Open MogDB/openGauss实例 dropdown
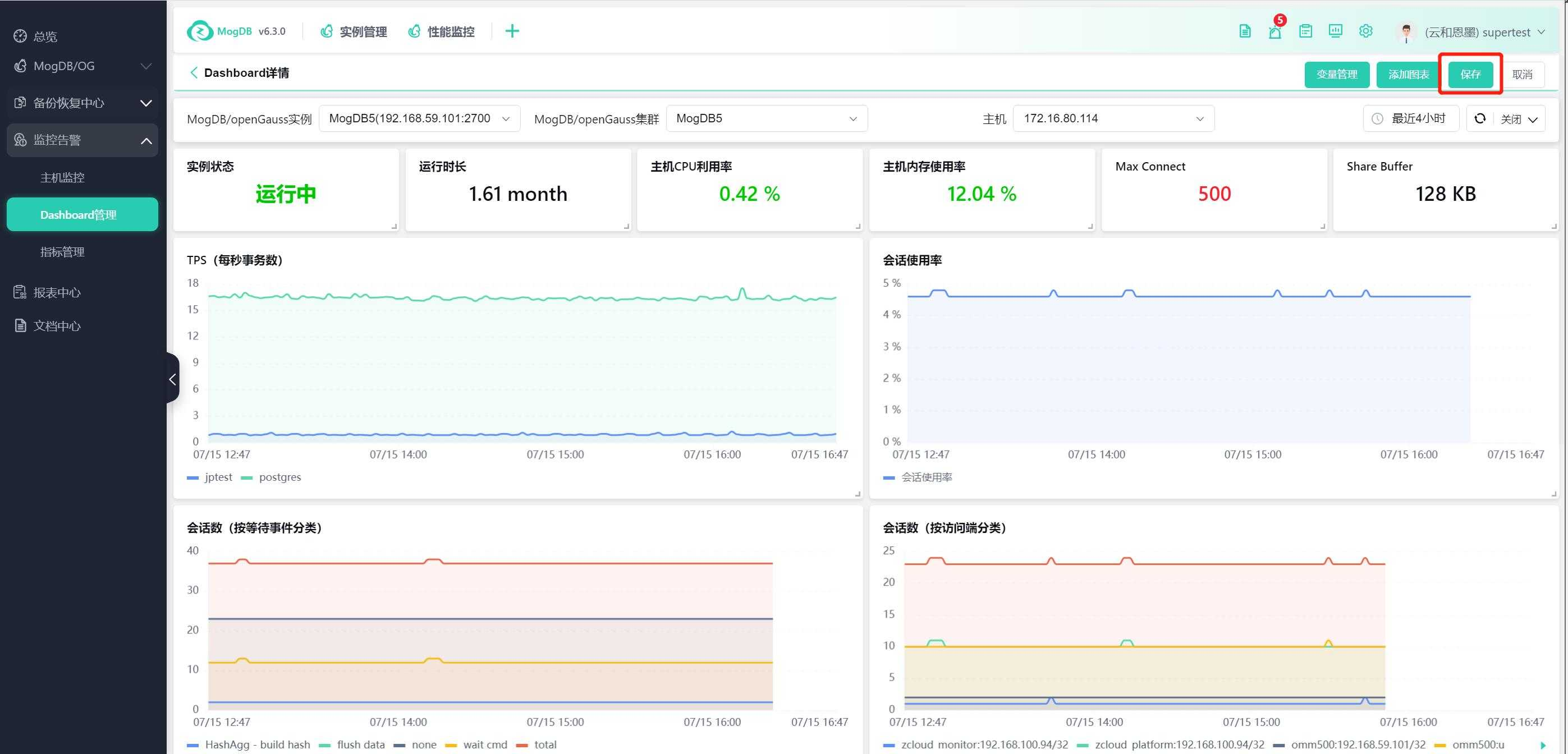The image size is (1568, 754). [x=419, y=119]
